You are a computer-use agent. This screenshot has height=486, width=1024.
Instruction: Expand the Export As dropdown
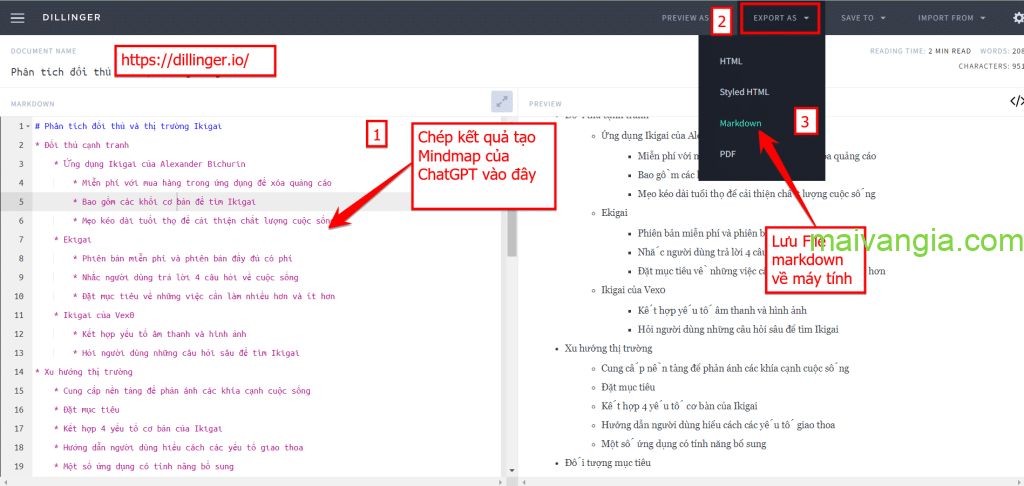(x=781, y=18)
